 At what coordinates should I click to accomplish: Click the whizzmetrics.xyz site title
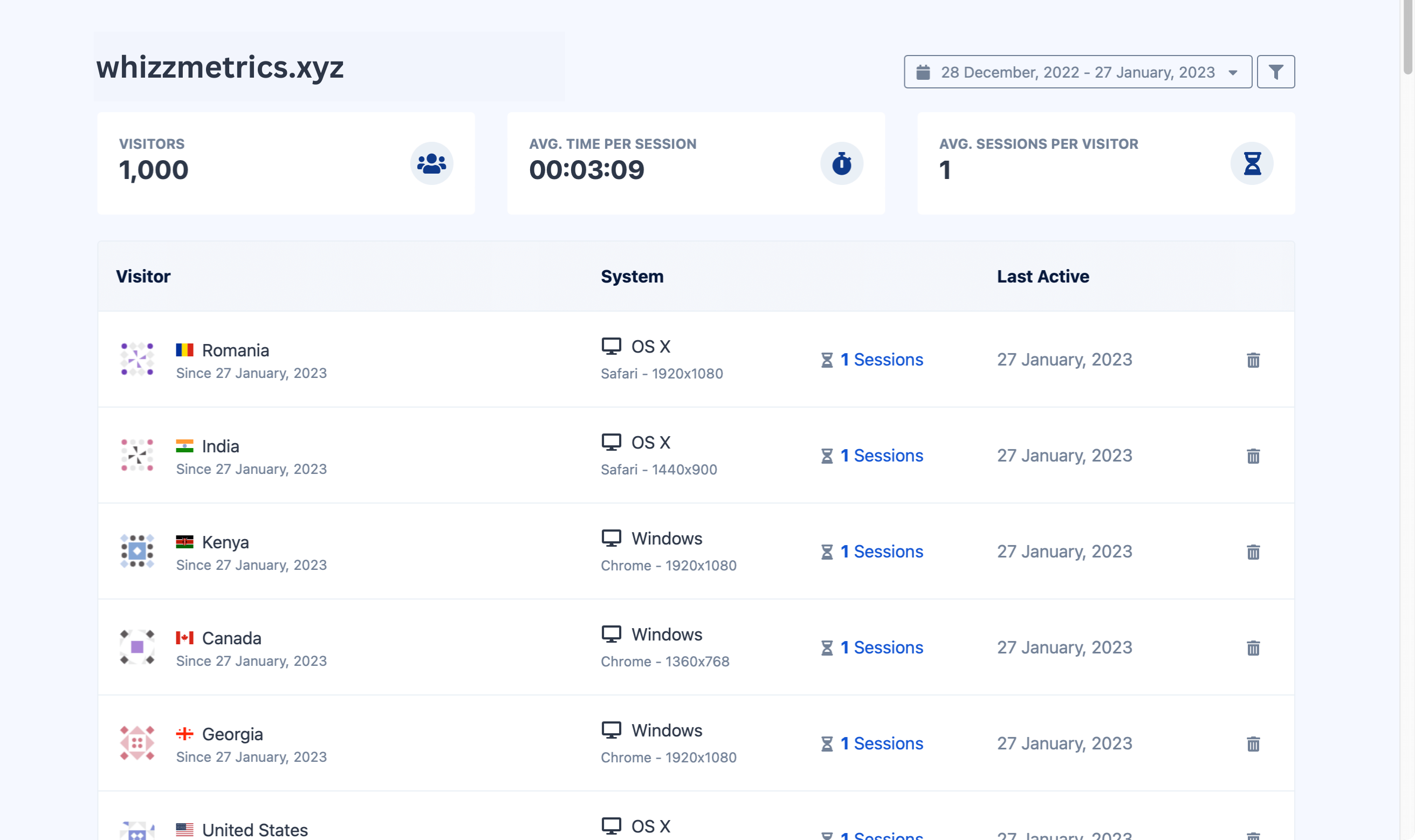220,67
